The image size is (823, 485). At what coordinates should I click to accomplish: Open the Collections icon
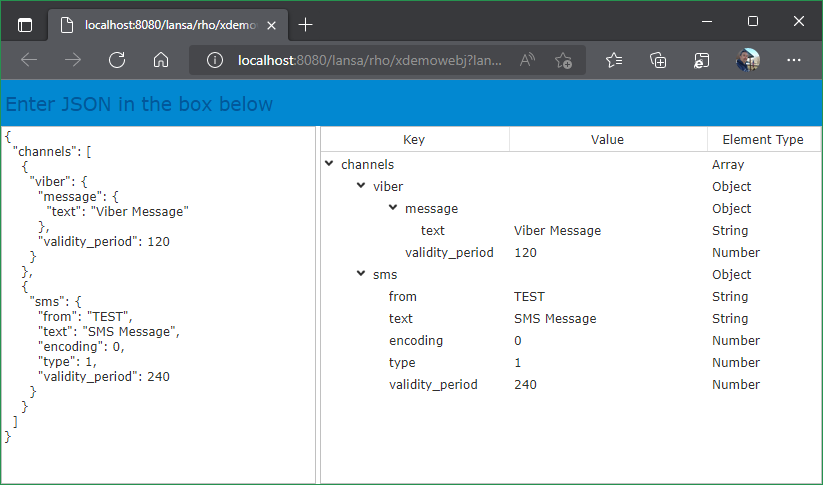click(658, 60)
